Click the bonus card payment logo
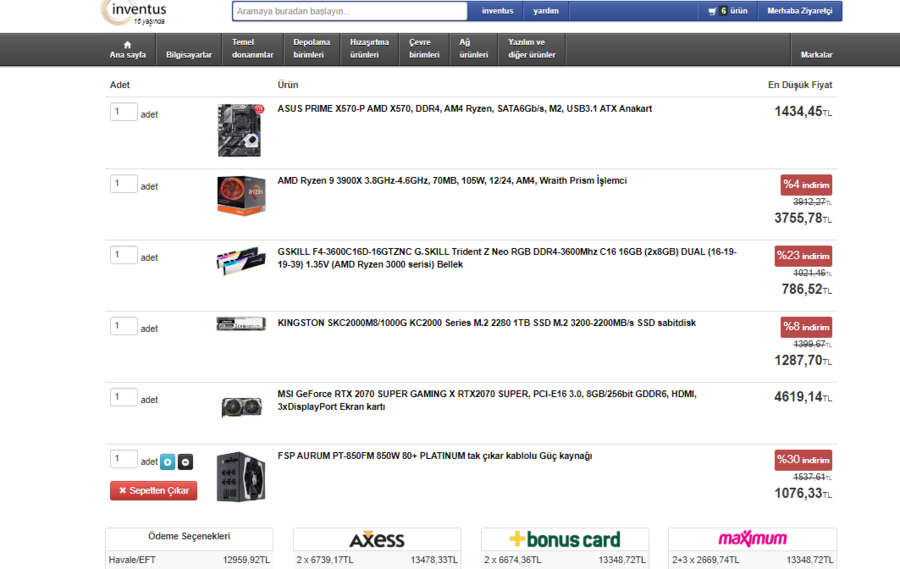The image size is (900, 569). tap(565, 539)
